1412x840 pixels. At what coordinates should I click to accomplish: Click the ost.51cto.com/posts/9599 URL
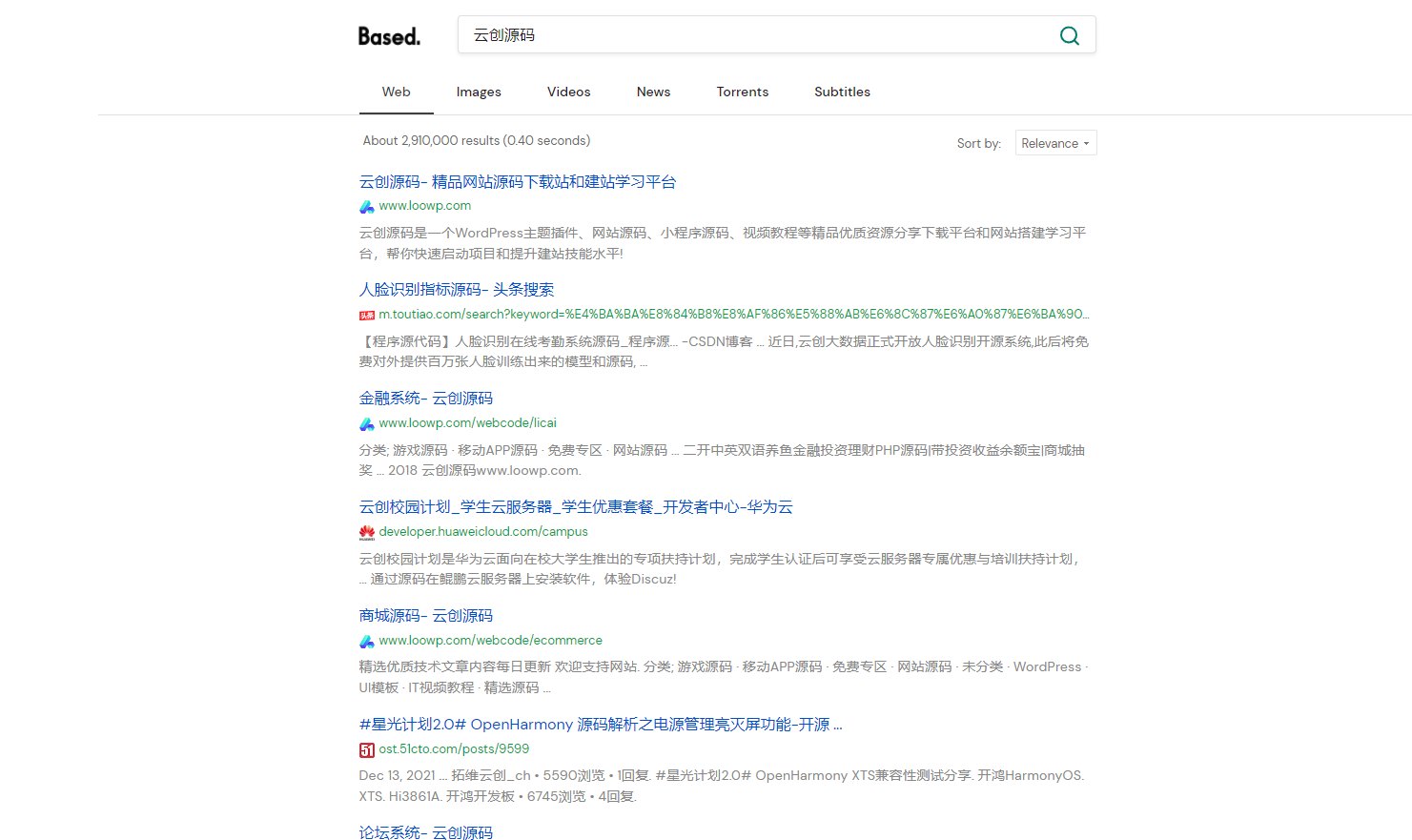click(x=454, y=749)
